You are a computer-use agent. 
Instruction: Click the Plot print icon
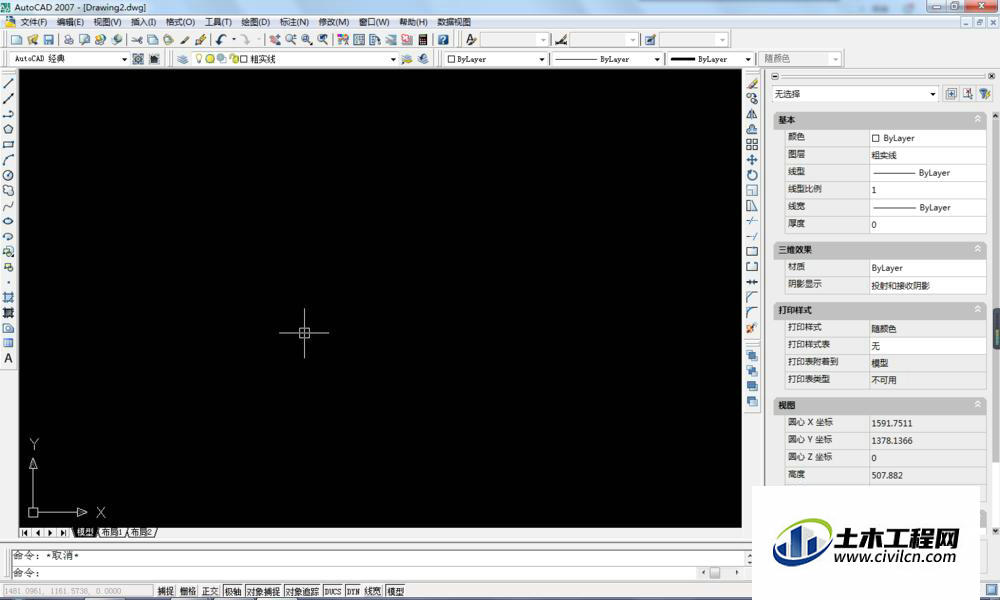tap(68, 40)
